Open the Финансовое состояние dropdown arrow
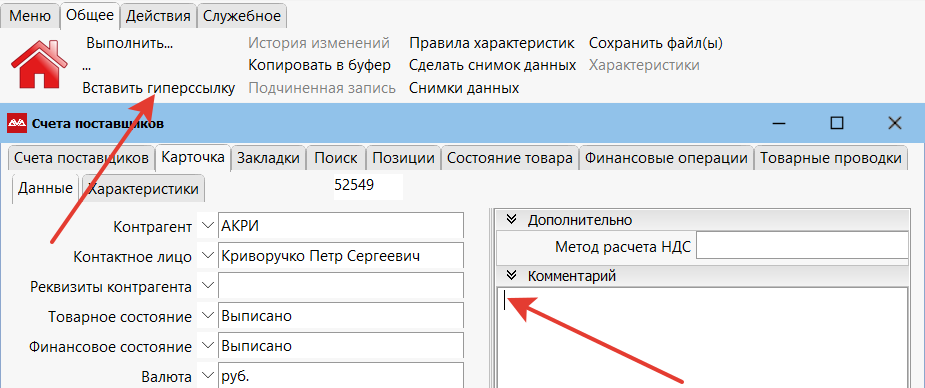Image resolution: width=925 pixels, height=388 pixels. pos(207,346)
